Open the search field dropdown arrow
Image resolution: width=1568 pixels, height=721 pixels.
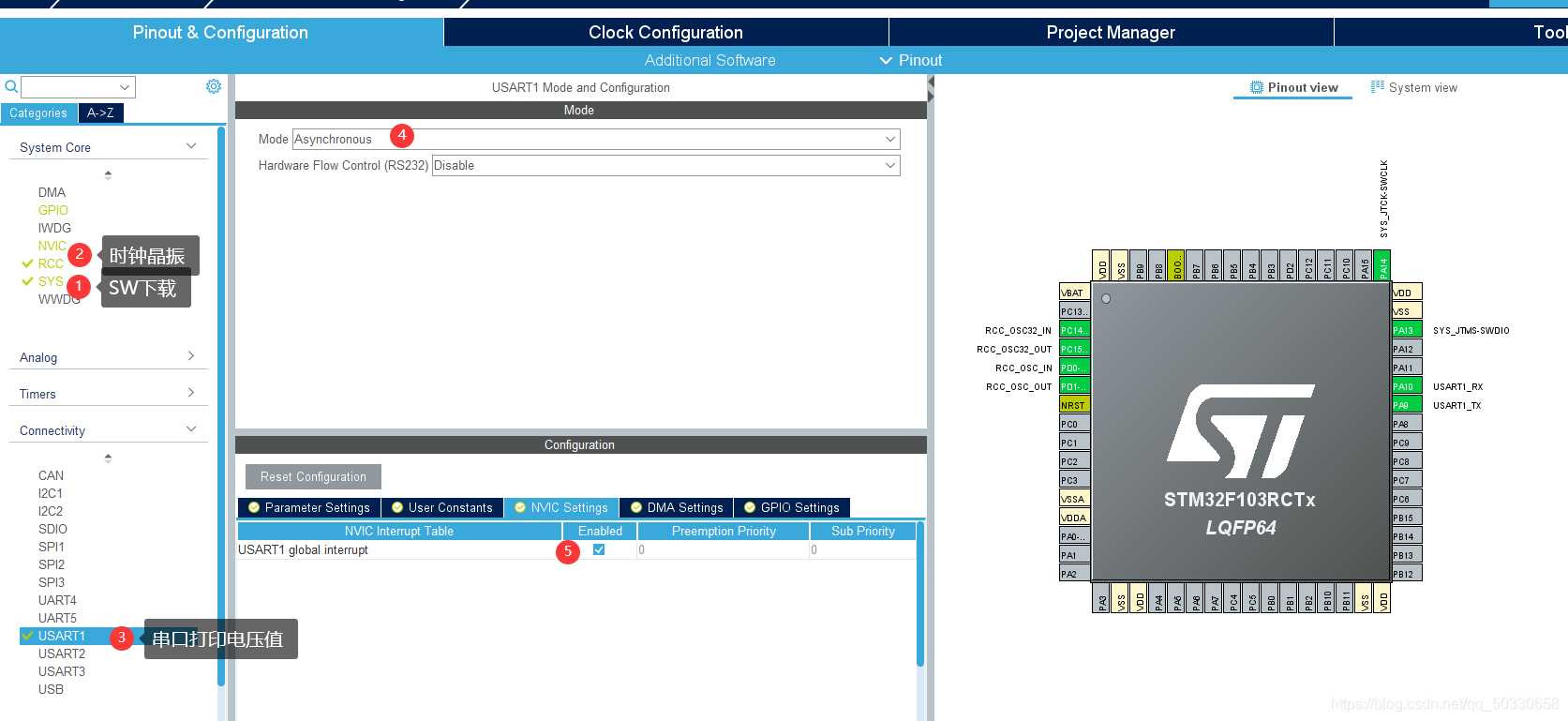click(x=125, y=87)
